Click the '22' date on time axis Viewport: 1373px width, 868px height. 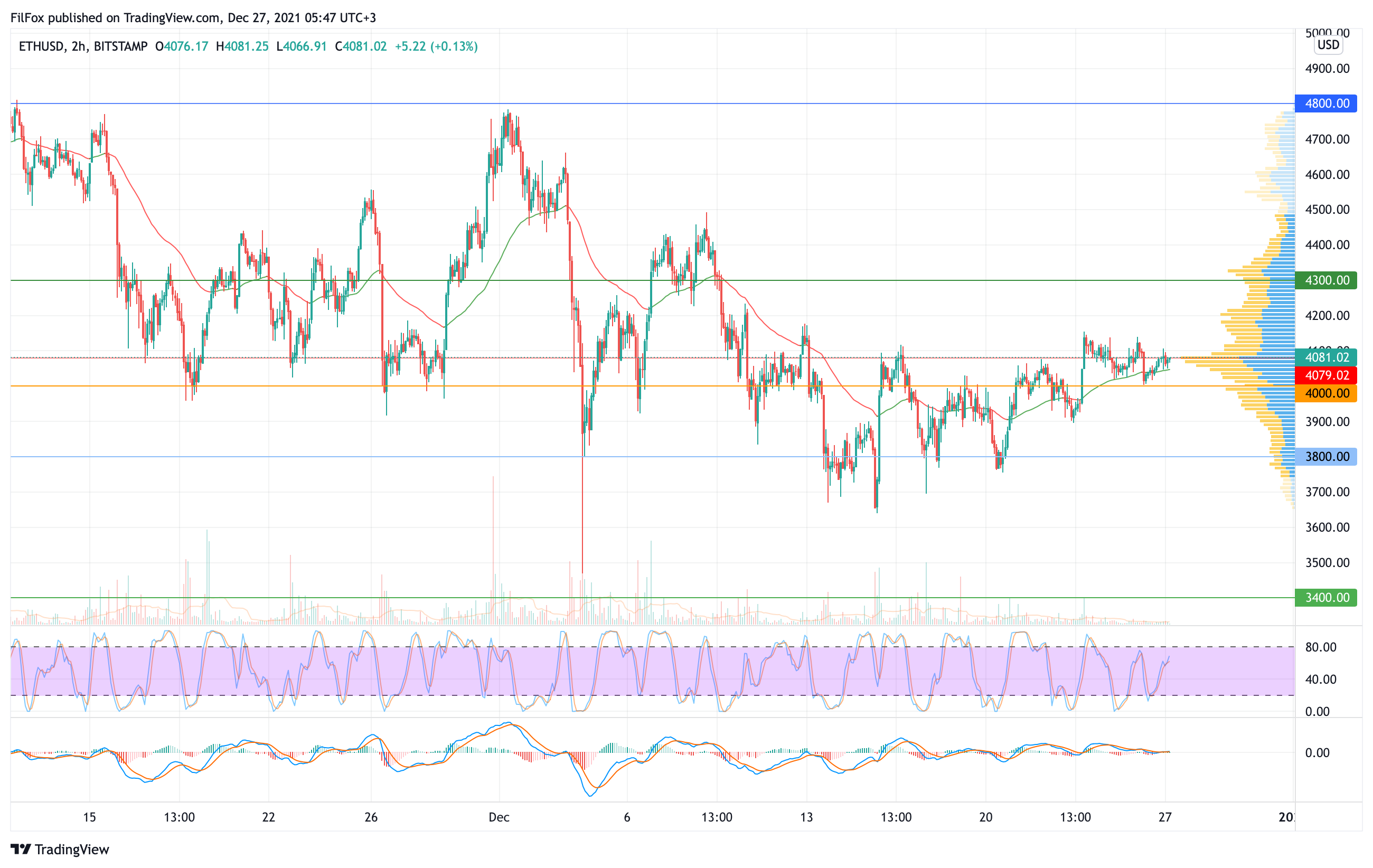[x=269, y=817]
